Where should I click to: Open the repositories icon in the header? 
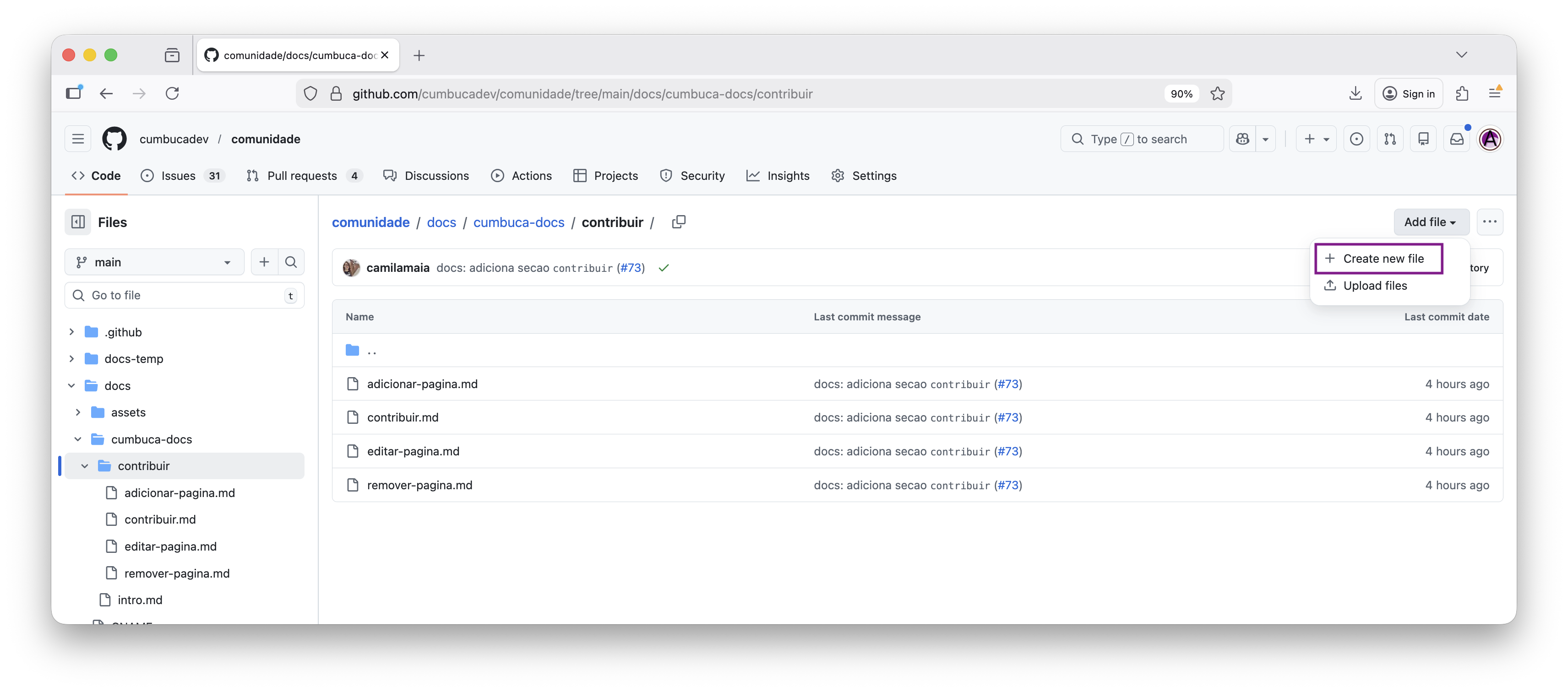pos(1423,139)
